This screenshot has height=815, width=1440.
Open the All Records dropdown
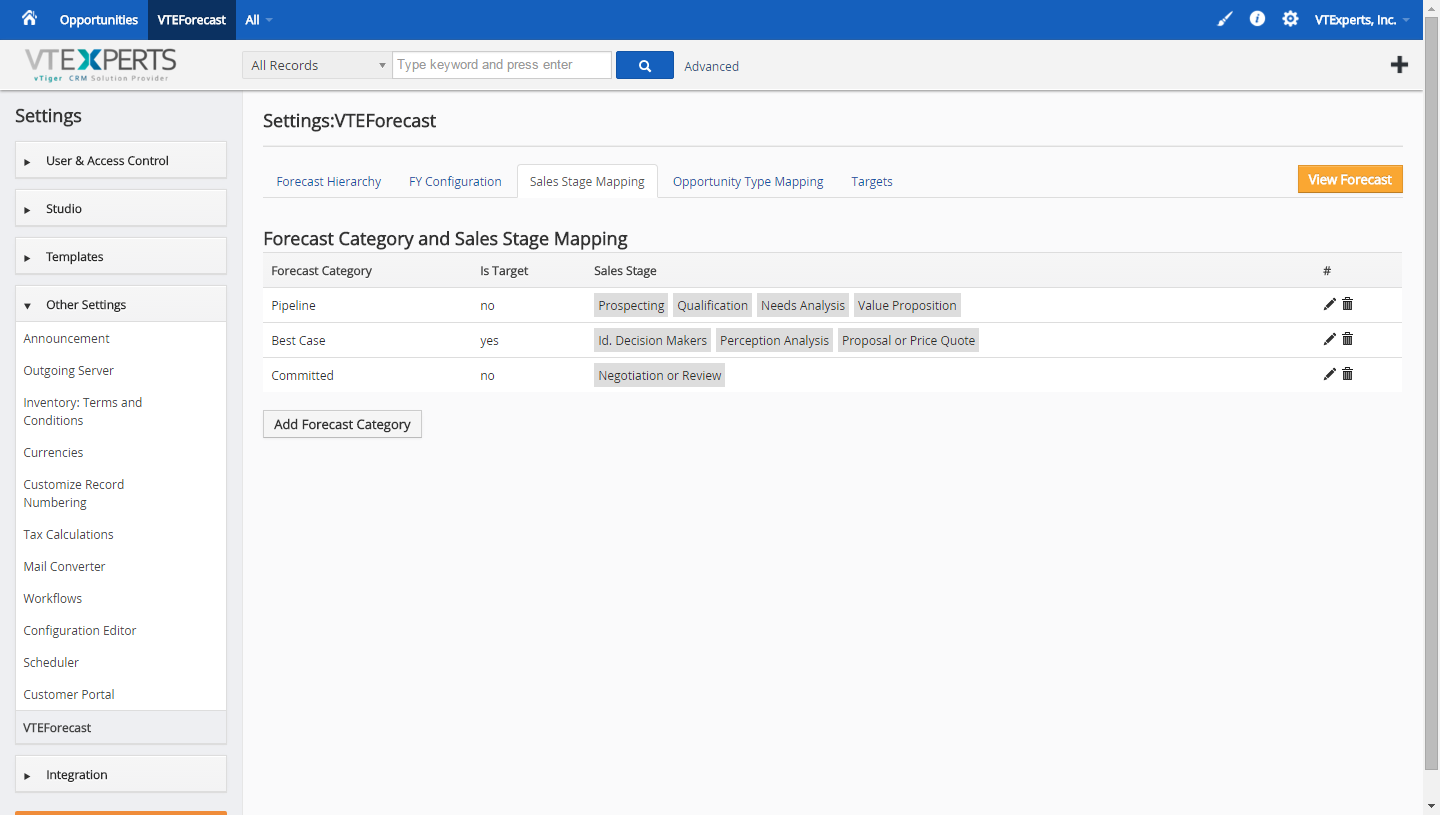(317, 65)
